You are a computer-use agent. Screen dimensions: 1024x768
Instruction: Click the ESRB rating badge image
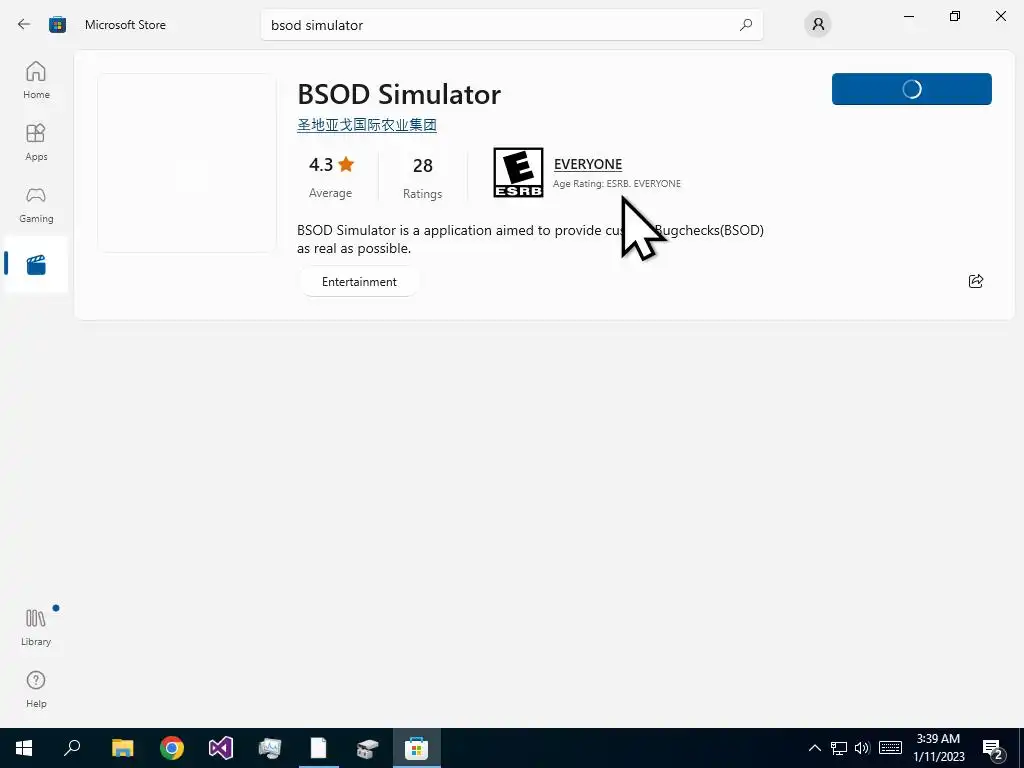pyautogui.click(x=518, y=172)
